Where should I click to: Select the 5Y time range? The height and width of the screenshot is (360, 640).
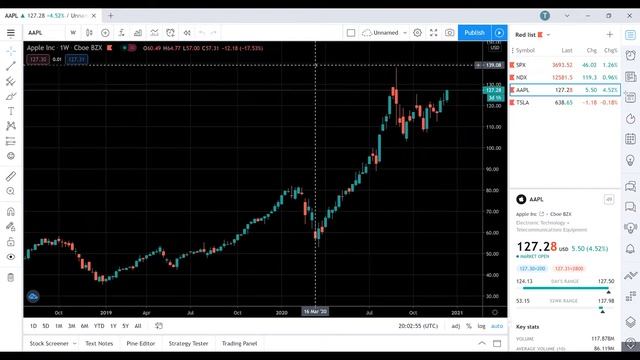[x=126, y=326]
